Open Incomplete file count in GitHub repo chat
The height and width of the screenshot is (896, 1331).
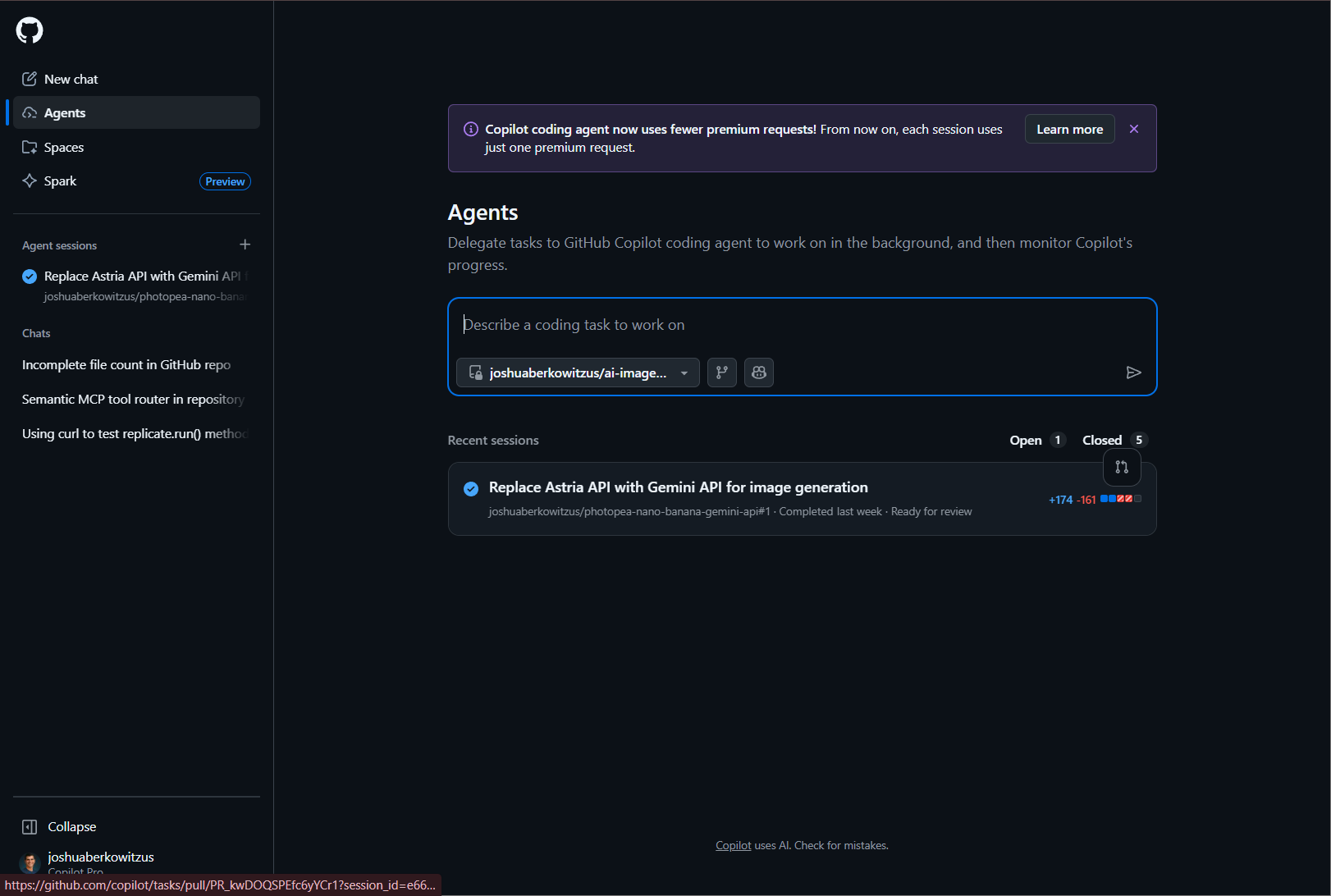[x=126, y=365]
